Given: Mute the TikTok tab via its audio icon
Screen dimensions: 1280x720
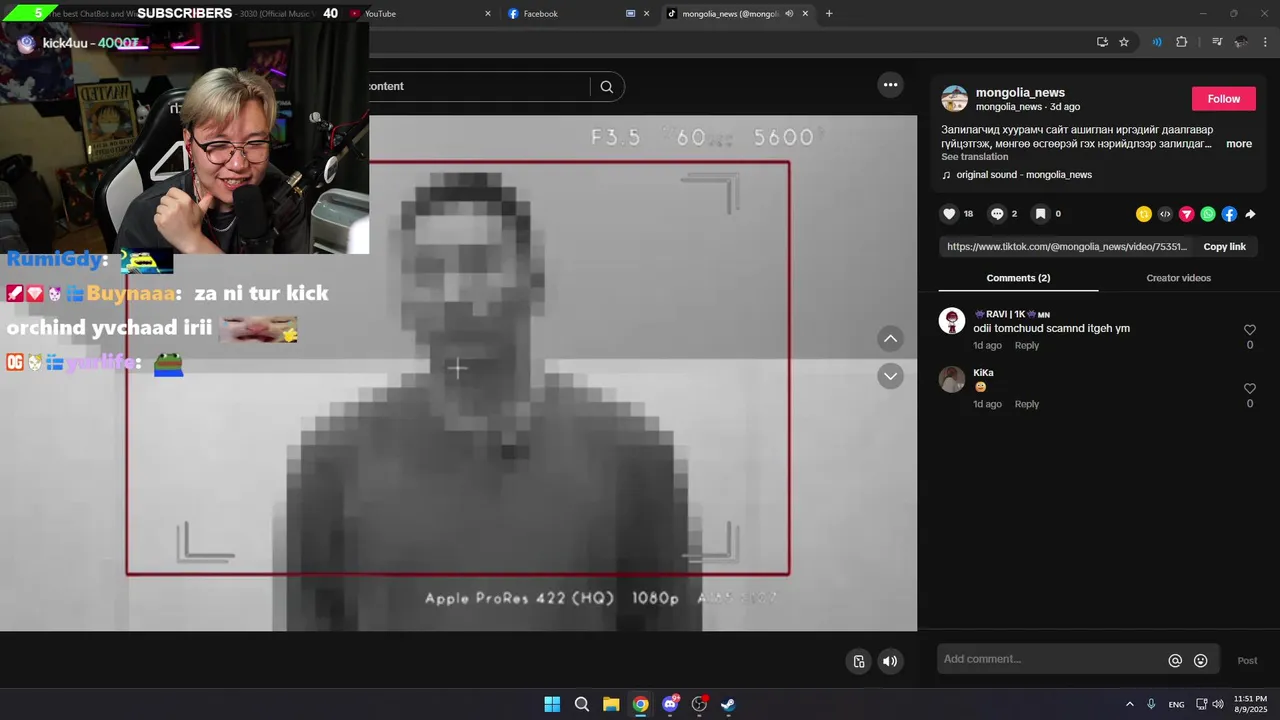Looking at the screenshot, I should coord(789,14).
